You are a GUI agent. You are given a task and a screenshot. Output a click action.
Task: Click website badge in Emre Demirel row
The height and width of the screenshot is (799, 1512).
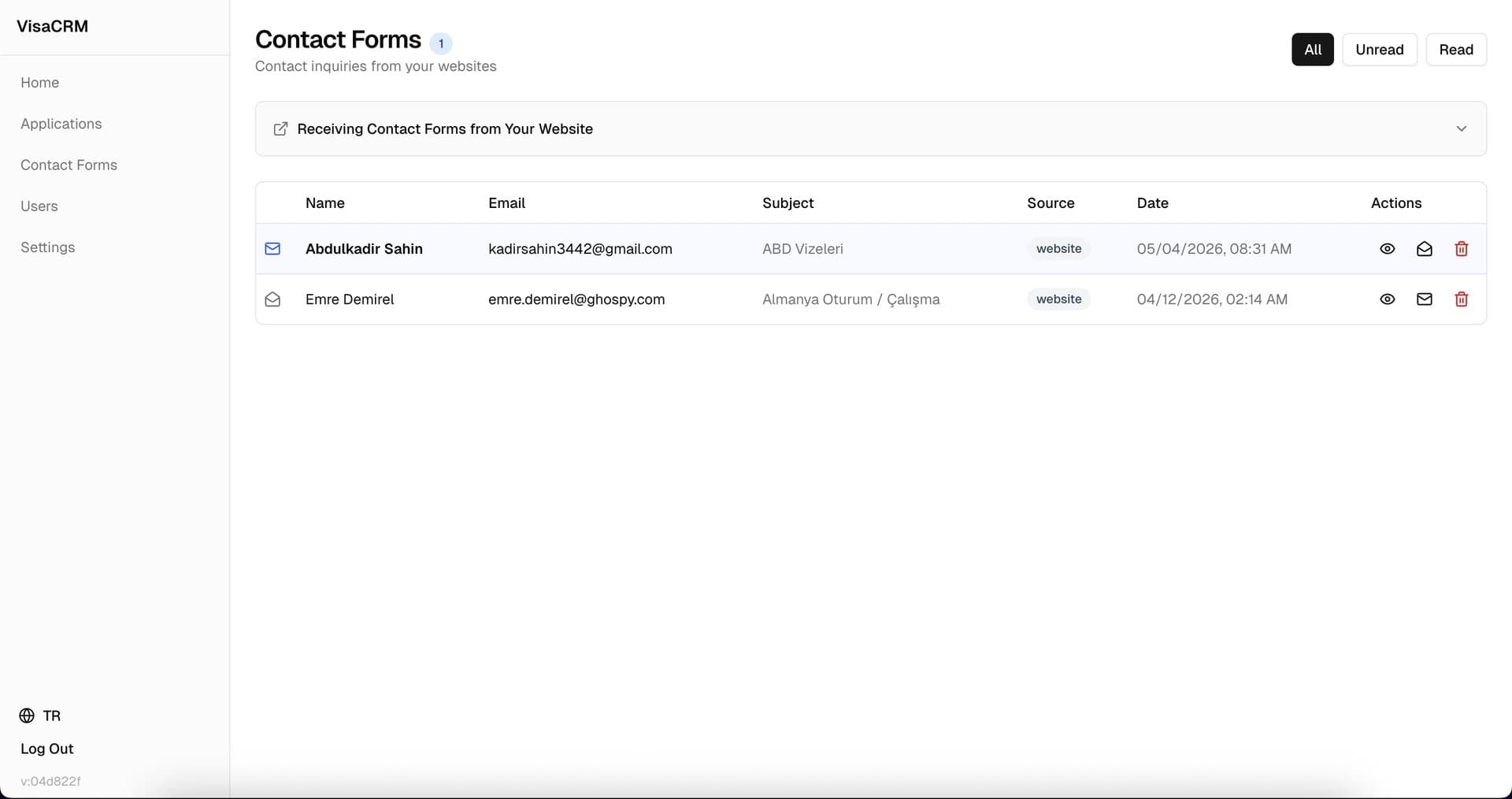[1058, 299]
